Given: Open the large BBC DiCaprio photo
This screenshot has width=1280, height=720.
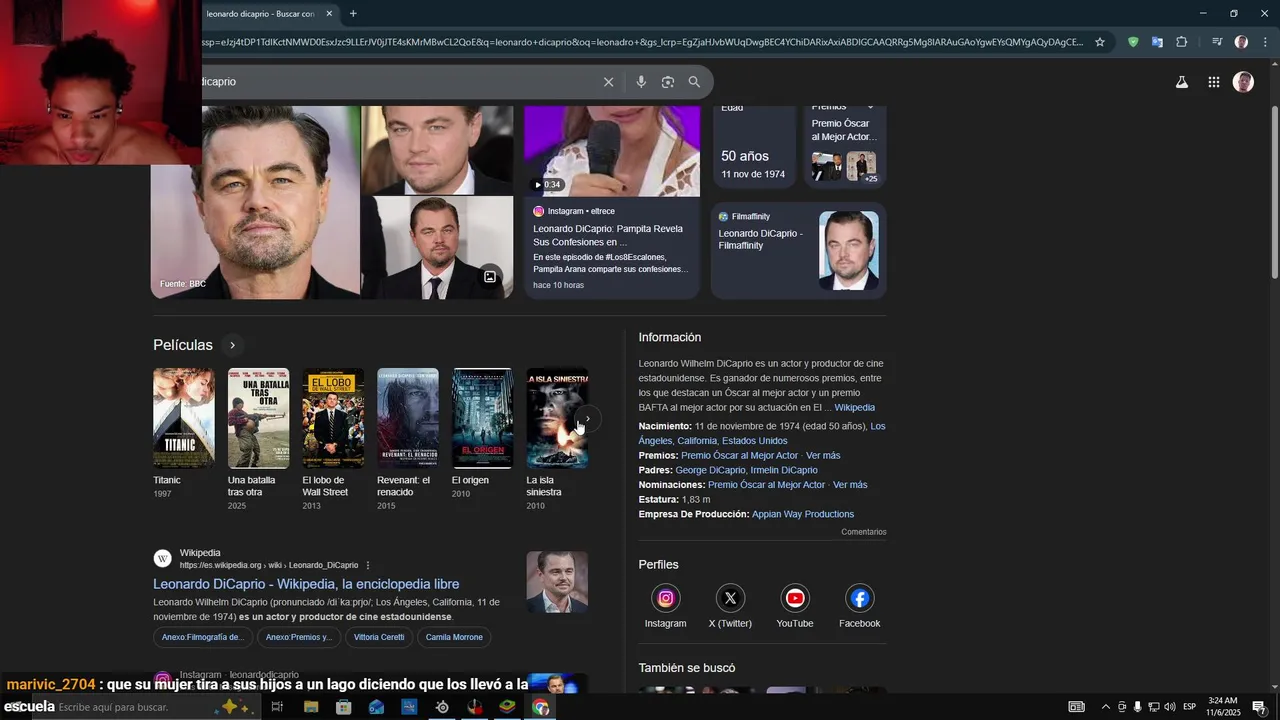Looking at the screenshot, I should pyautogui.click(x=256, y=202).
